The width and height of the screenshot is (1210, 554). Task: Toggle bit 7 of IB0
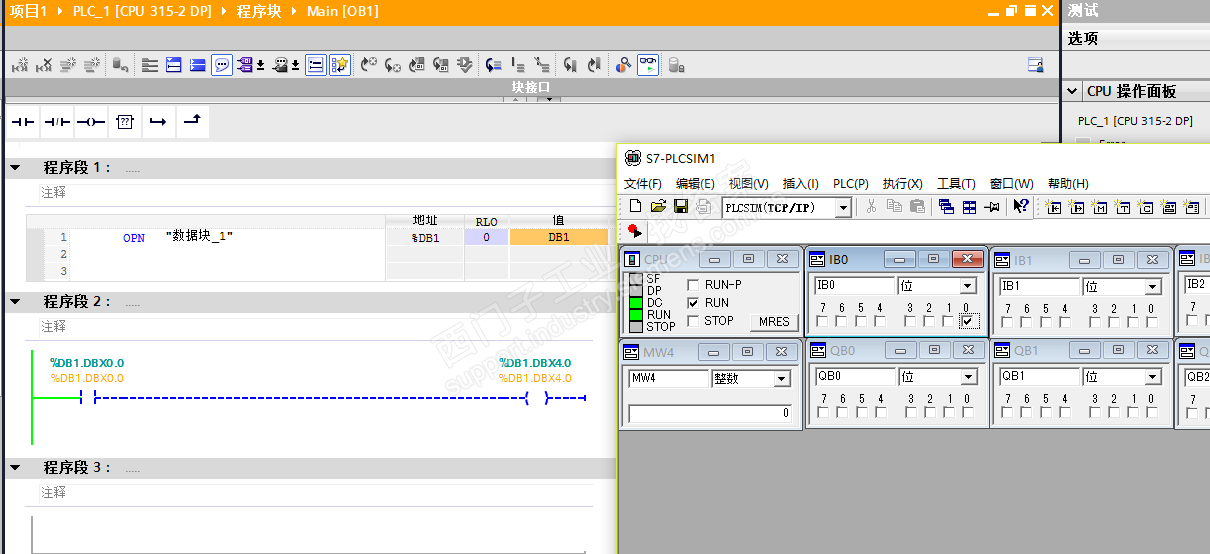pos(822,321)
